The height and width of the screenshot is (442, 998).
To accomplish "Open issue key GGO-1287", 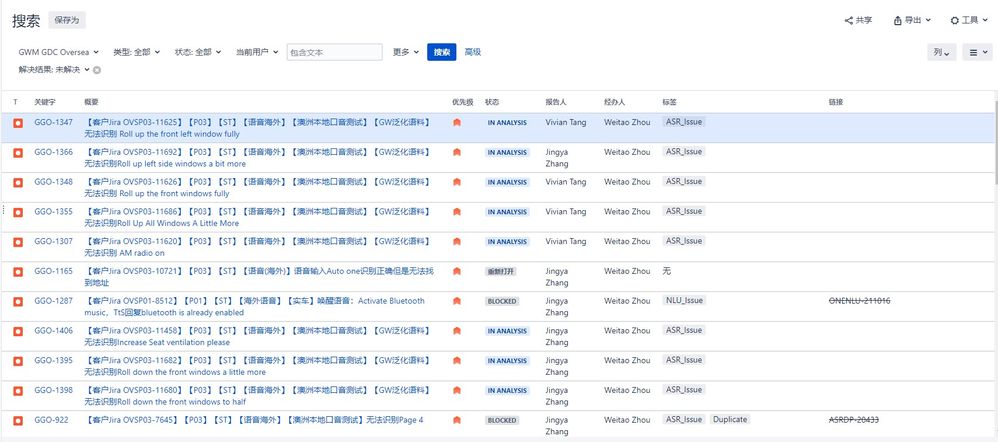I will 53,301.
